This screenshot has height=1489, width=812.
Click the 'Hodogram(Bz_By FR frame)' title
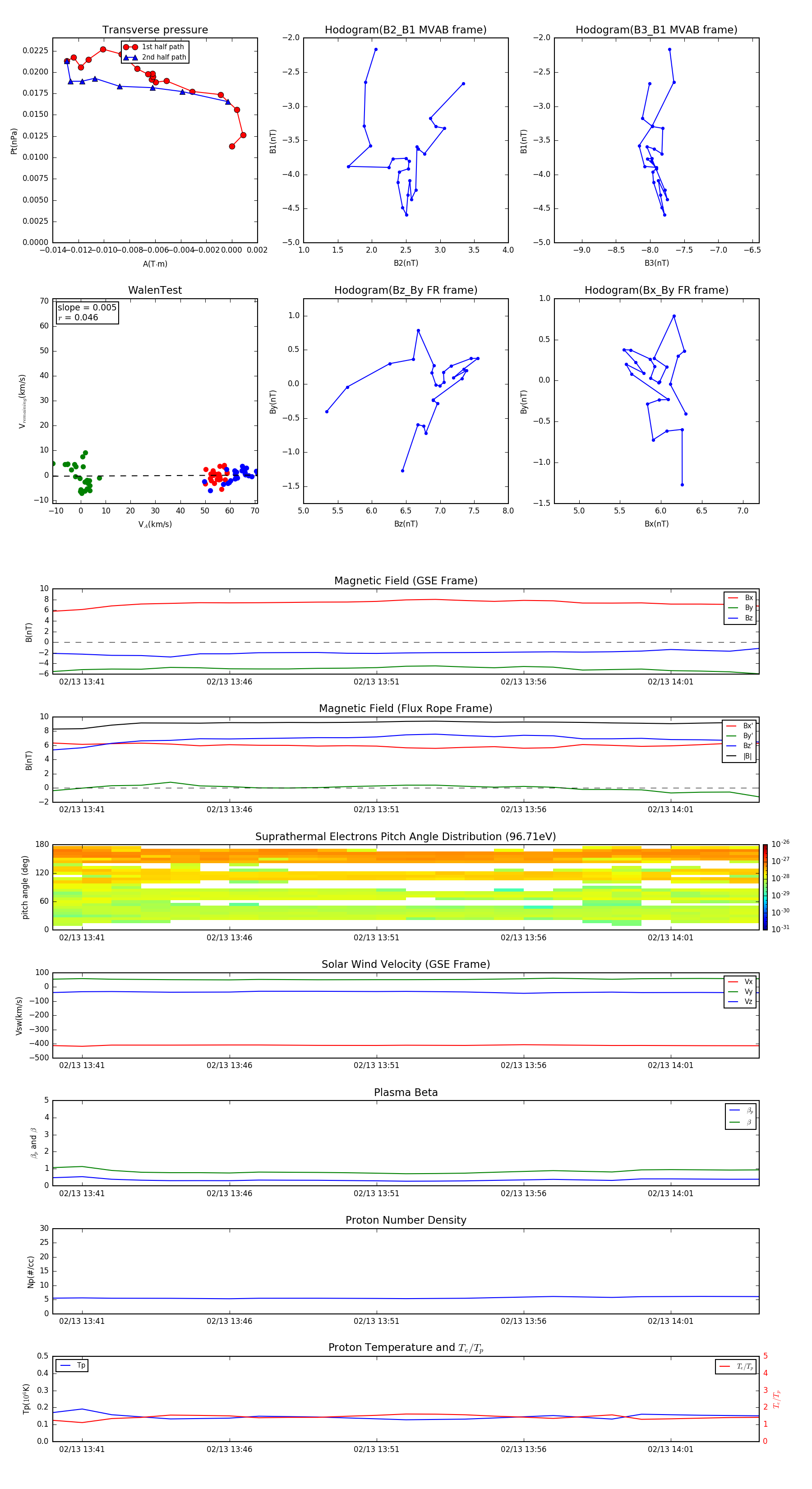coord(406,290)
